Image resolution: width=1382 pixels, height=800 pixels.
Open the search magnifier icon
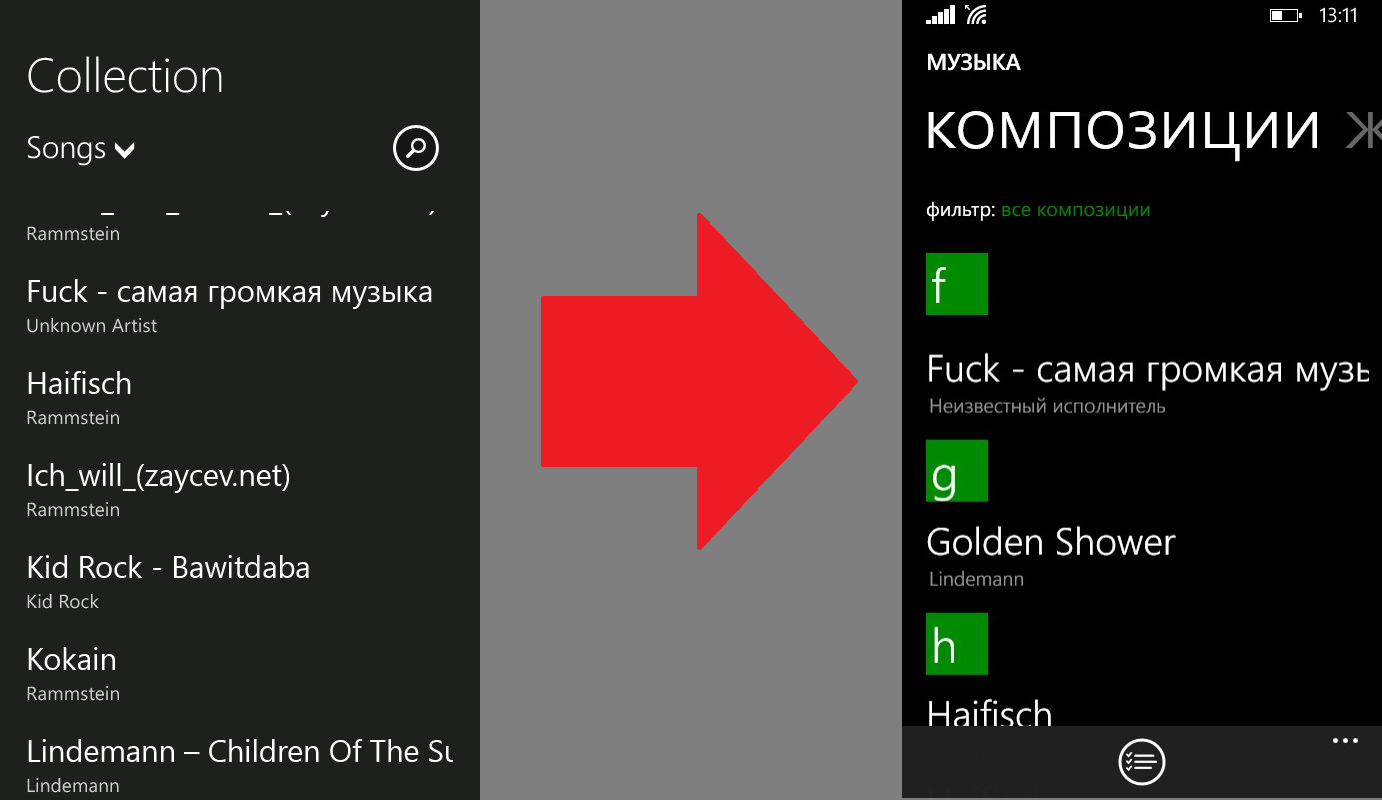416,148
